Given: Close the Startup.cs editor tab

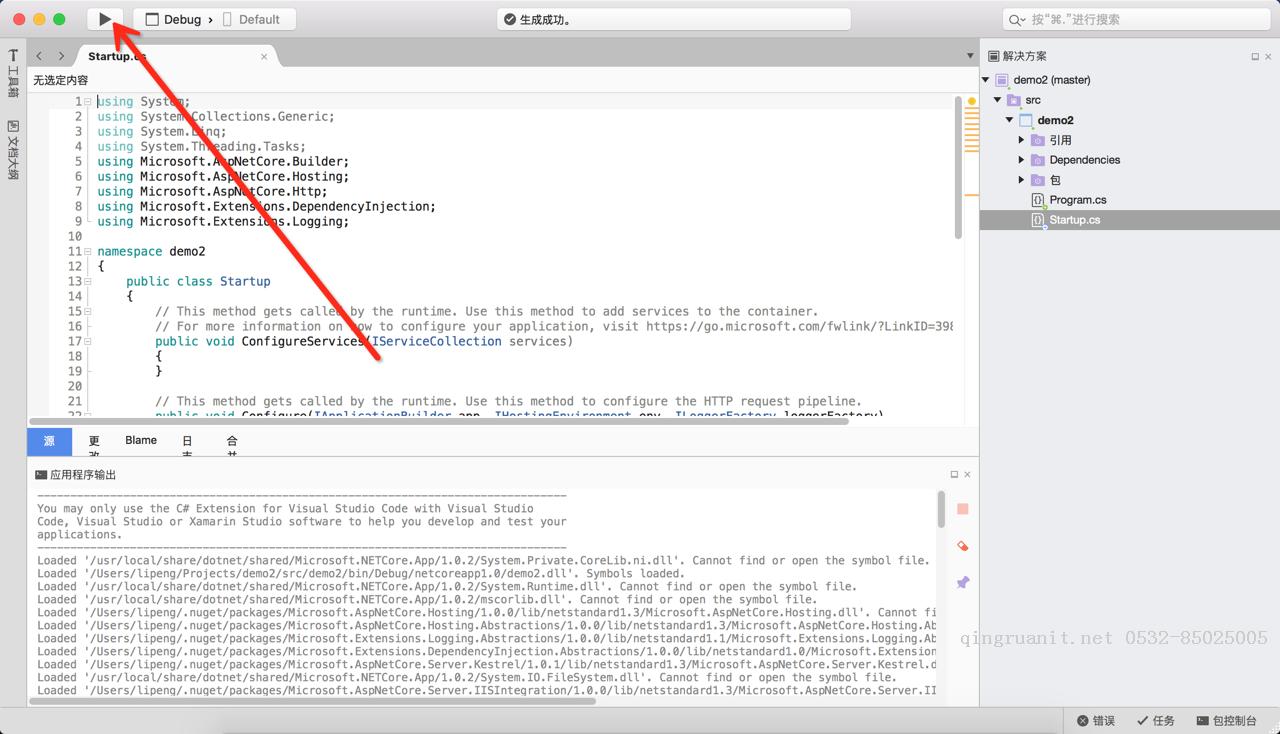Looking at the screenshot, I should (264, 57).
